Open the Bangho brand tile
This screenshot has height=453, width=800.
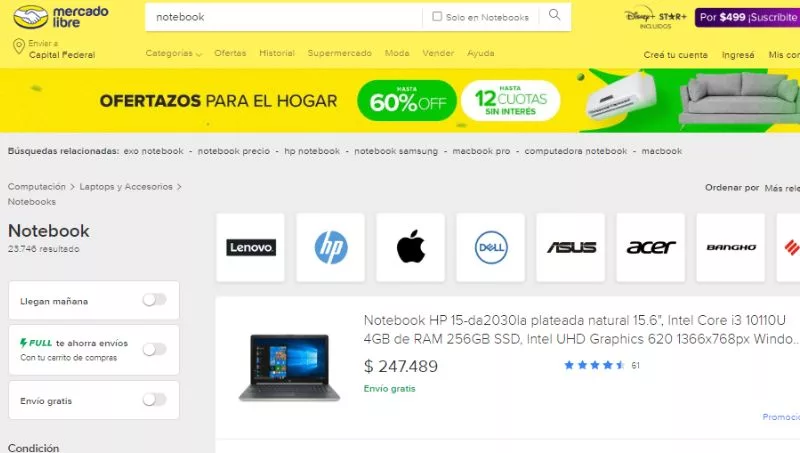click(x=731, y=247)
